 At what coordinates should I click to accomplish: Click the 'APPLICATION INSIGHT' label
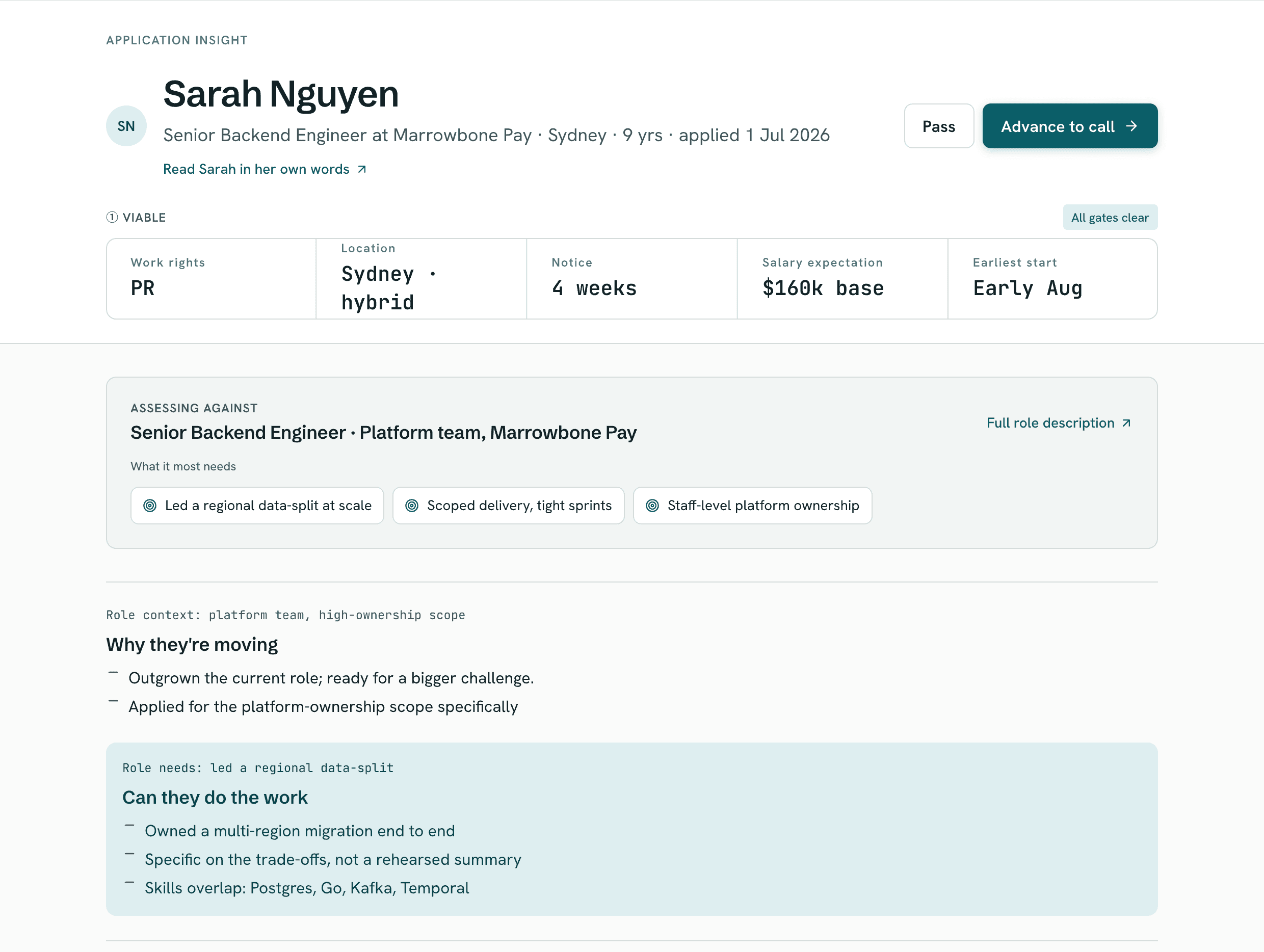pos(177,40)
